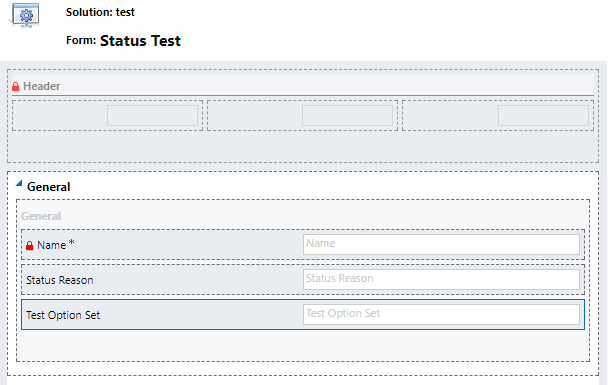This screenshot has width=609, height=385.
Task: Select the greyed General section label
Action: tap(41, 216)
